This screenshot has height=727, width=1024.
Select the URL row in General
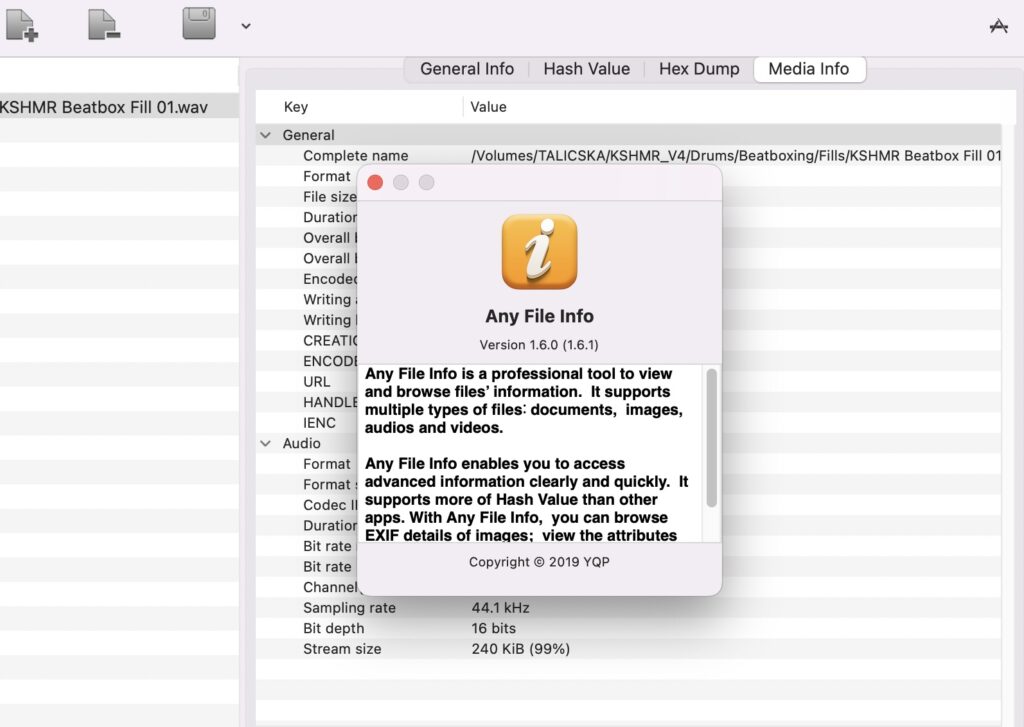click(x=628, y=381)
